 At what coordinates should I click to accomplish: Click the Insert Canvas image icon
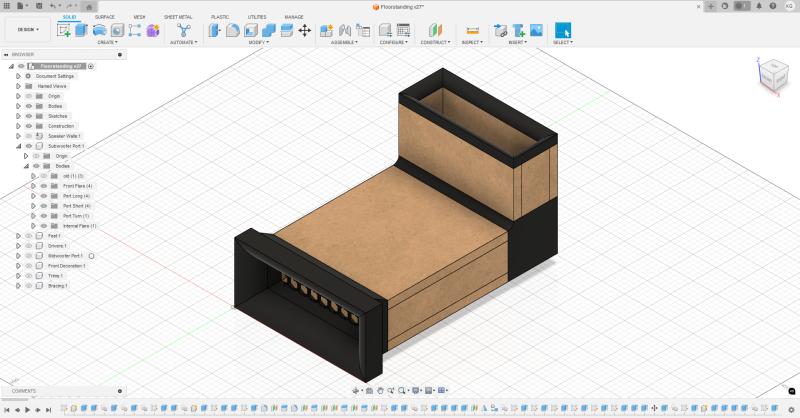click(x=536, y=30)
